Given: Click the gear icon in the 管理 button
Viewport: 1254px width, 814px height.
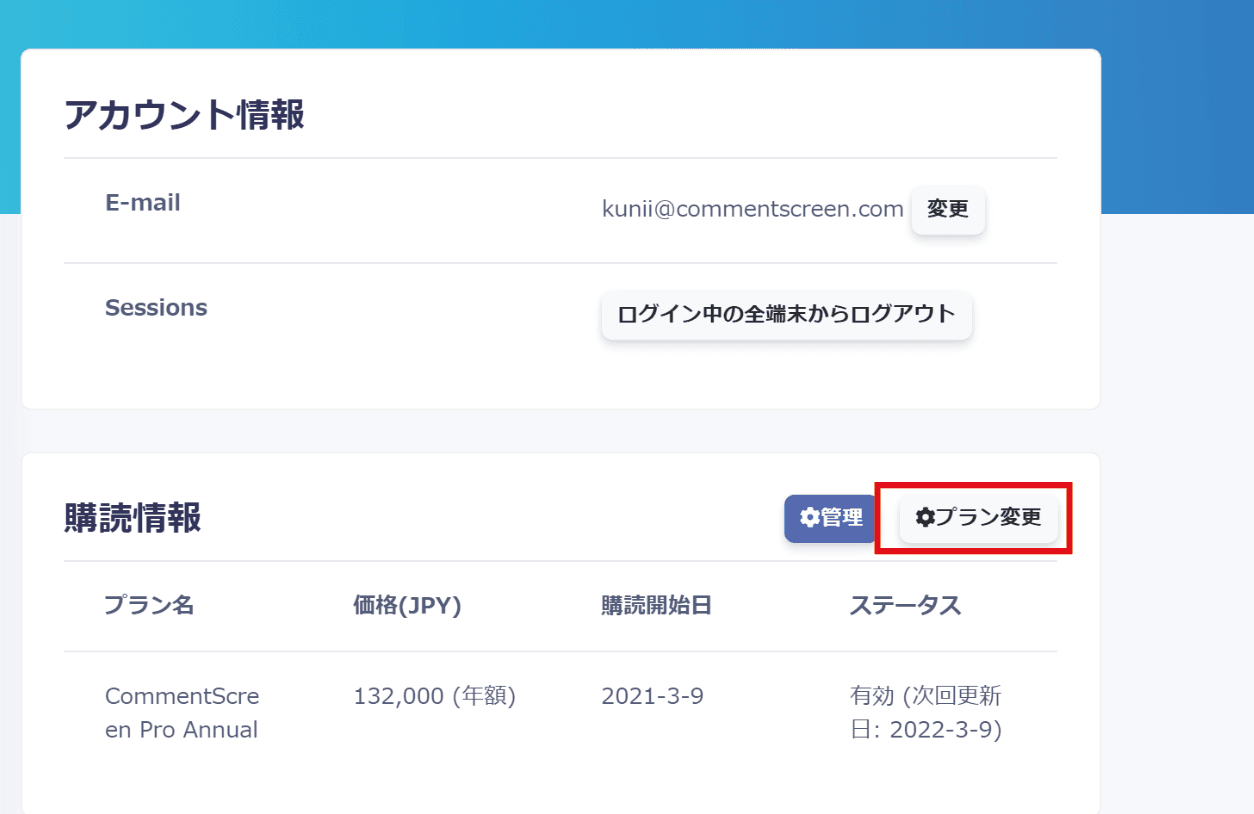Looking at the screenshot, I should click(809, 518).
